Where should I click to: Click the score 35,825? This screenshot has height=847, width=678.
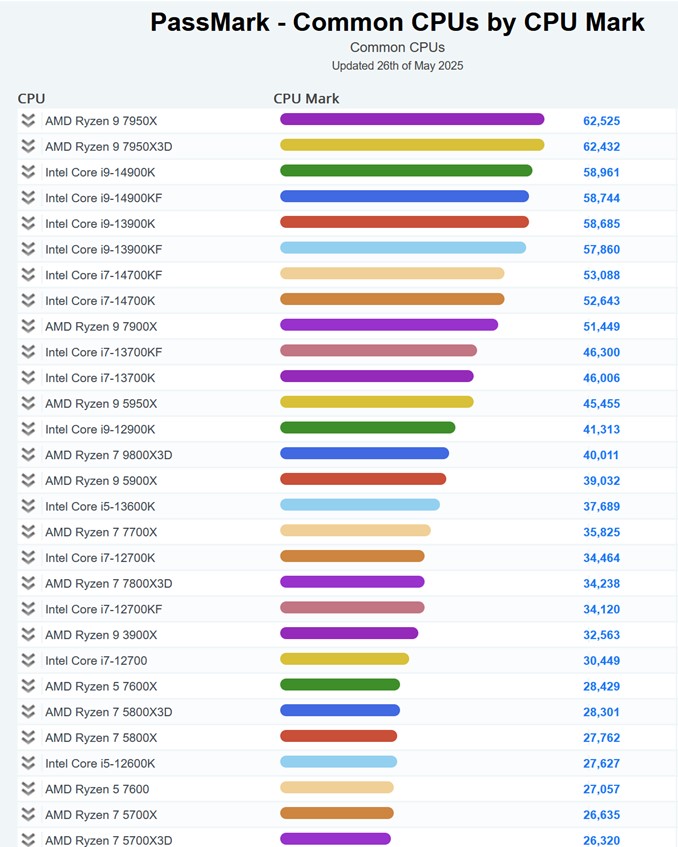point(601,532)
